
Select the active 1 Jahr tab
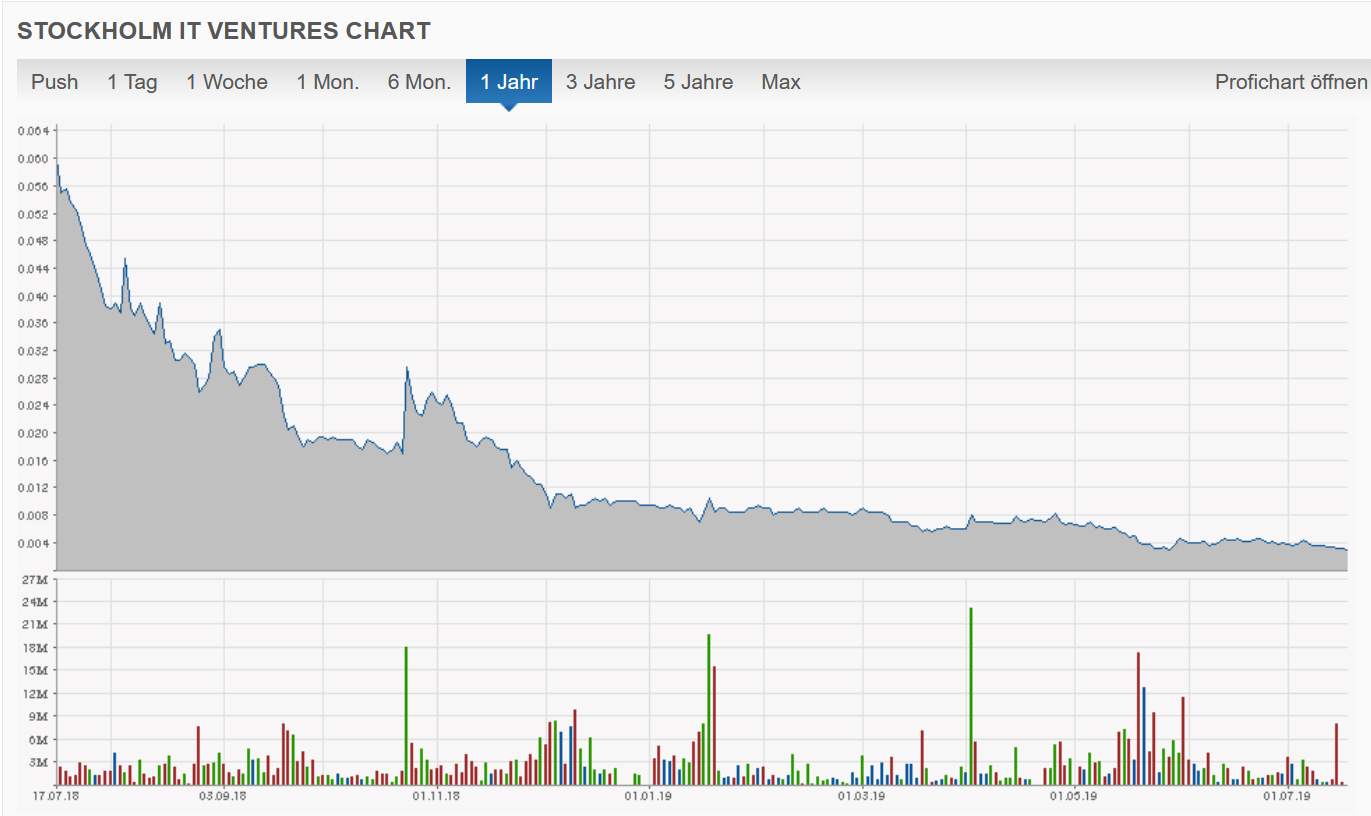point(509,82)
